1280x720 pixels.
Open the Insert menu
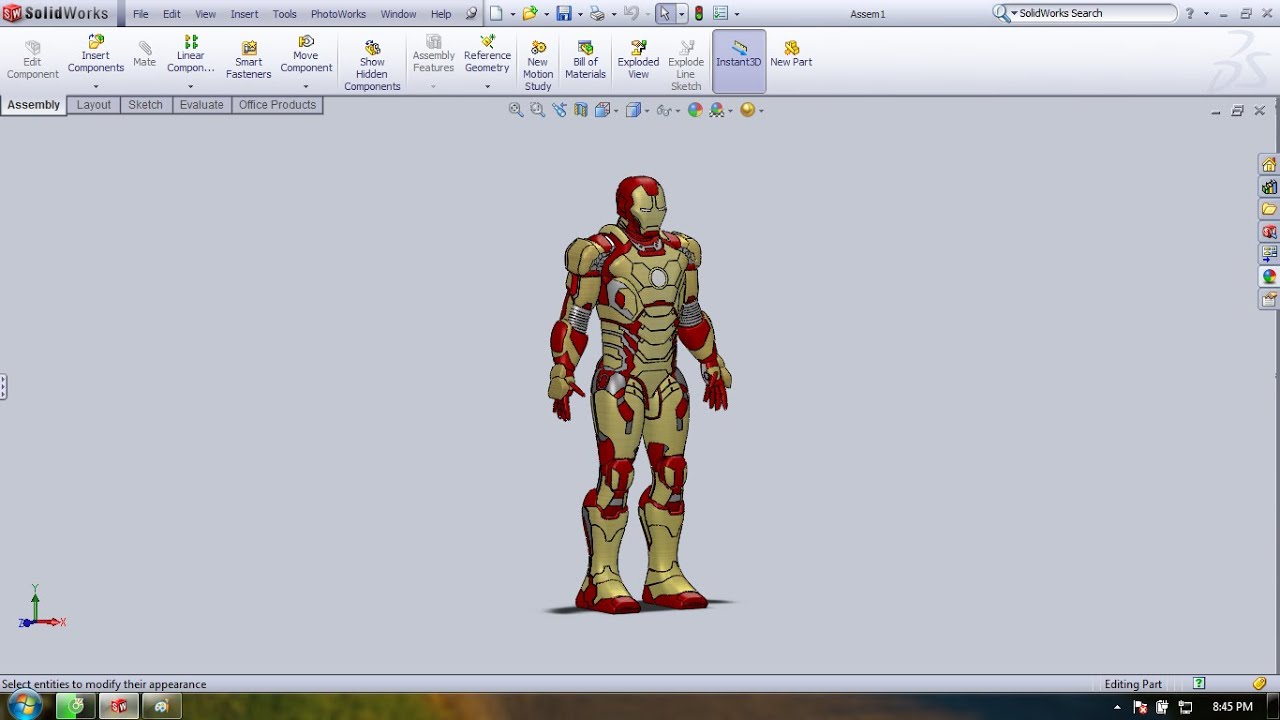pyautogui.click(x=244, y=14)
